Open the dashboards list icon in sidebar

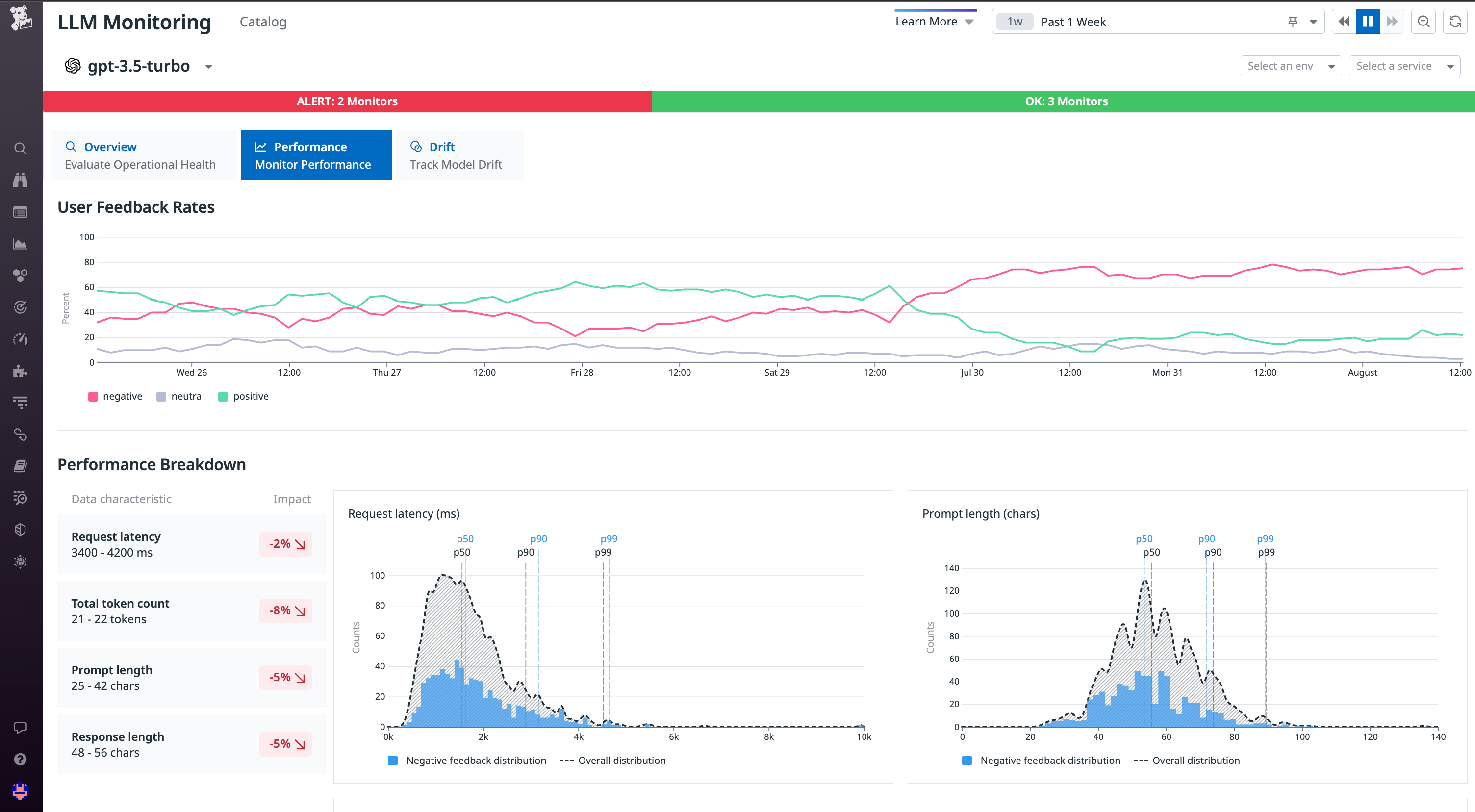21,212
